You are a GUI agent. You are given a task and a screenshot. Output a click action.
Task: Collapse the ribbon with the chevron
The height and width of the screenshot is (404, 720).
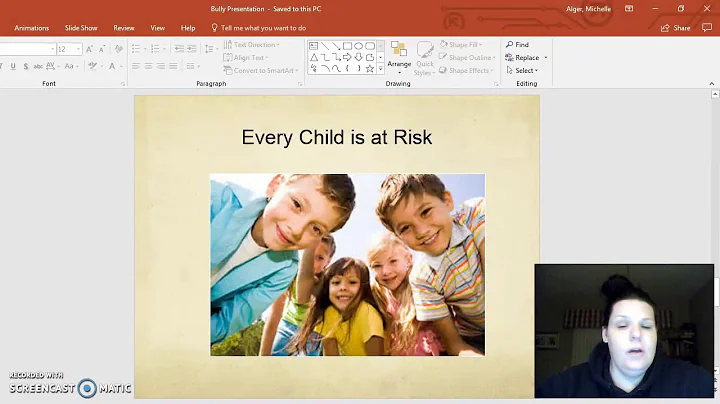point(712,84)
